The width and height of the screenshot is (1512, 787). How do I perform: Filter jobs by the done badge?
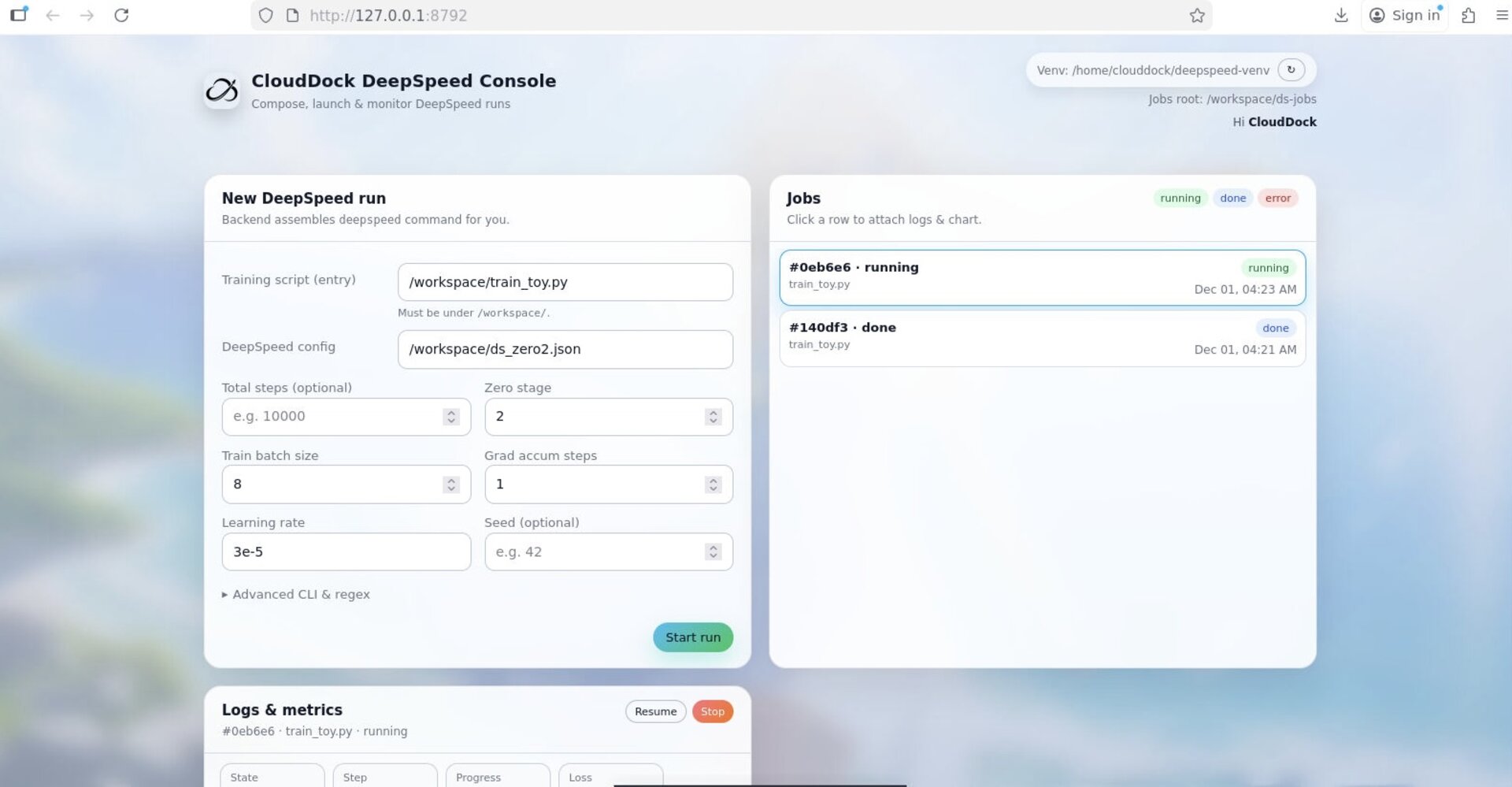[x=1233, y=198]
